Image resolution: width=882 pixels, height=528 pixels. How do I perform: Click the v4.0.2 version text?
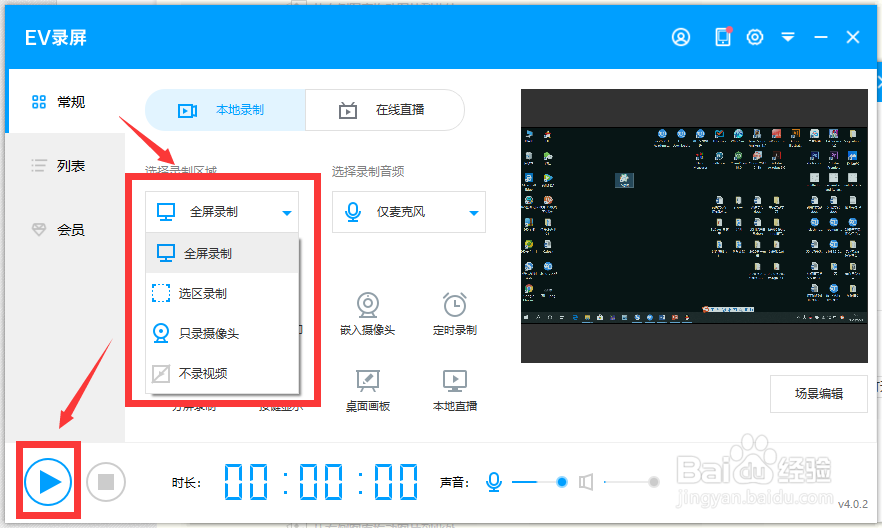pos(853,504)
